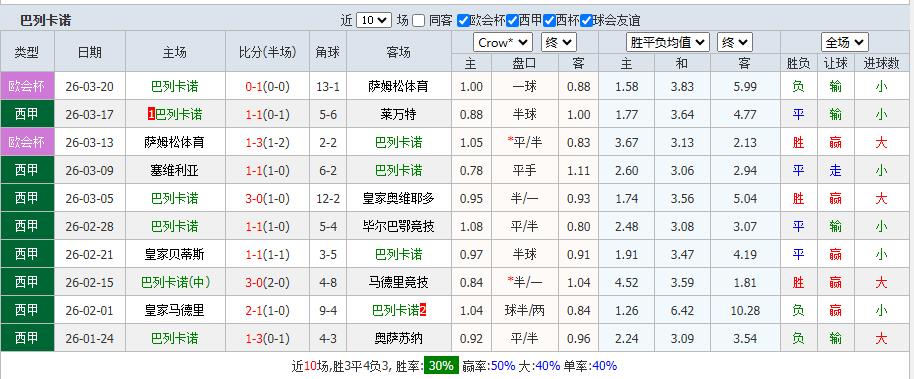
Task: Open away team 马德里竞技
Action: coord(399,283)
